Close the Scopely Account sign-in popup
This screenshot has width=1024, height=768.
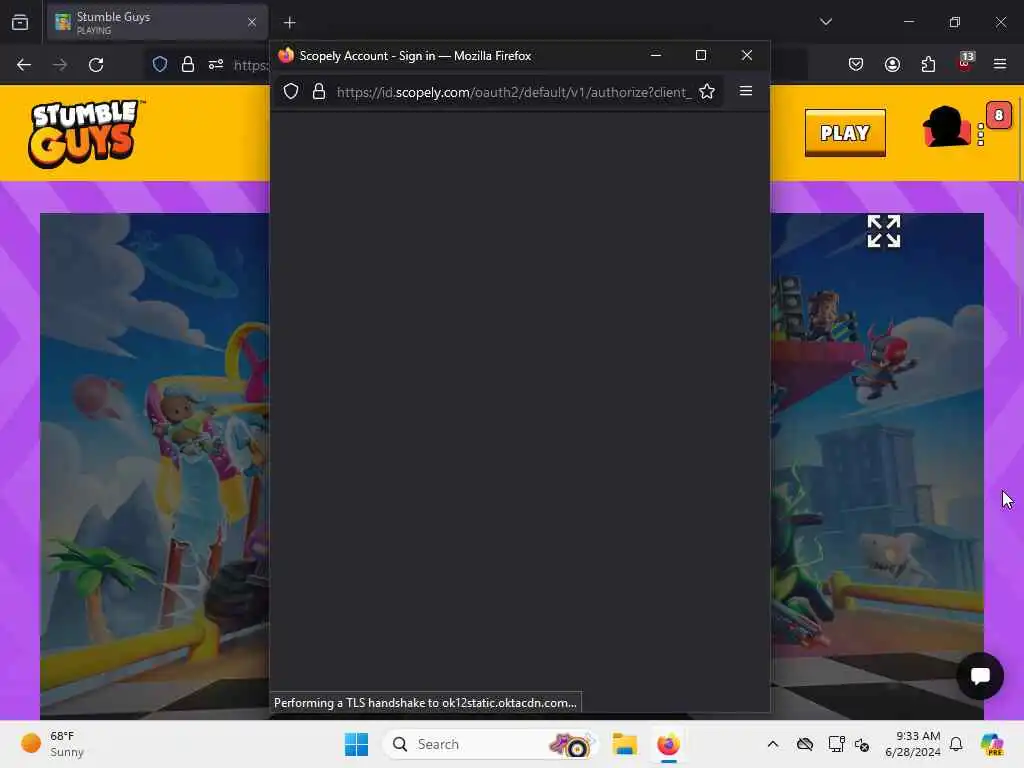(747, 56)
